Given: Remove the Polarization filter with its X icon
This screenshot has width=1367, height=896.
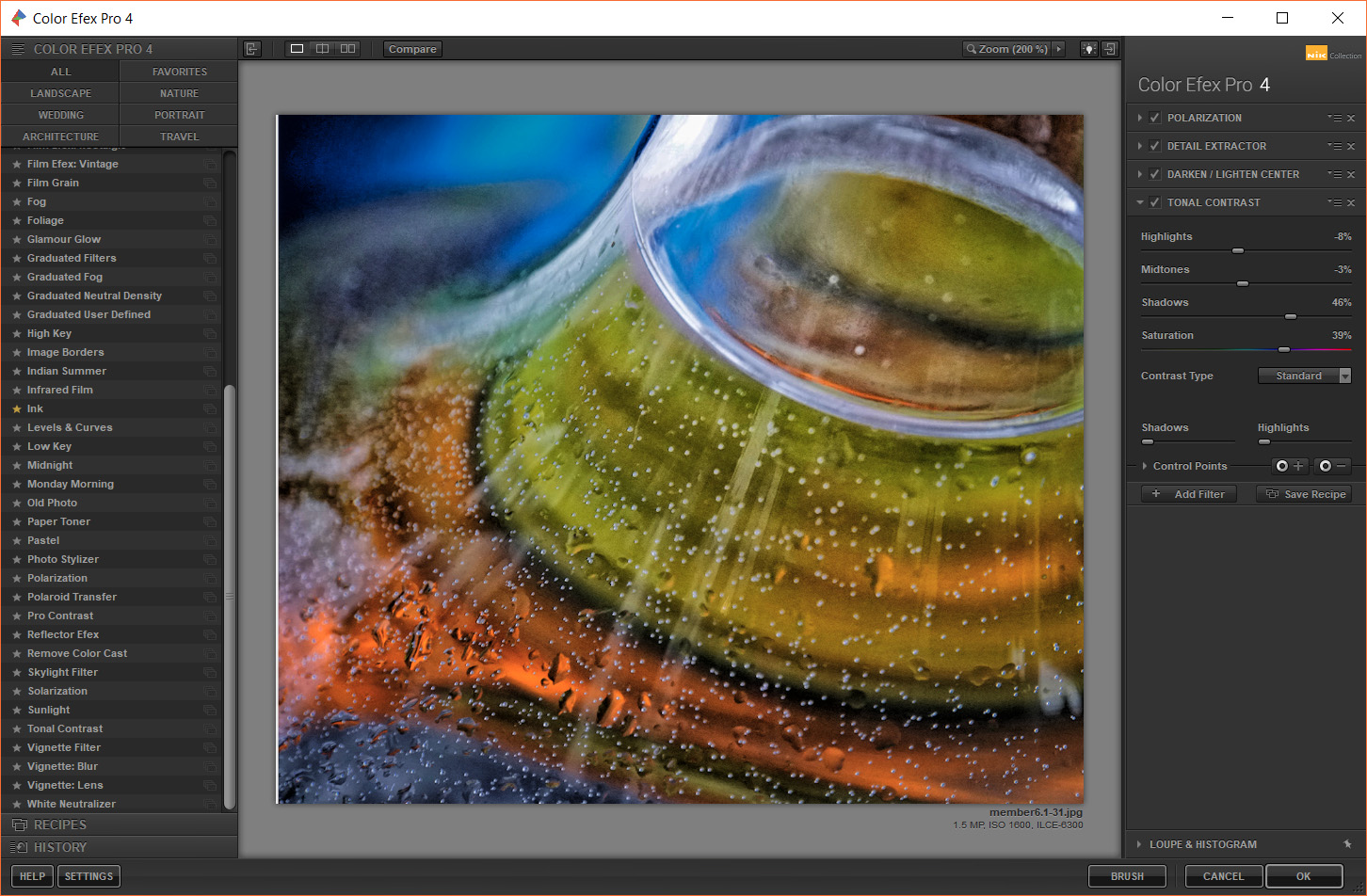Looking at the screenshot, I should pos(1351,119).
